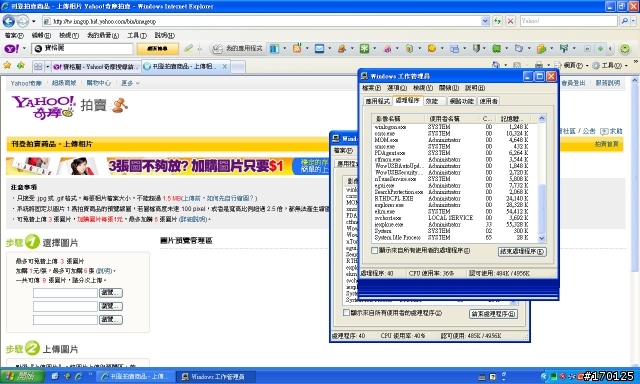Screen dimensions: 640x384
Task: Click the magnifier search icon beside Yahoo box
Action: click(624, 21)
